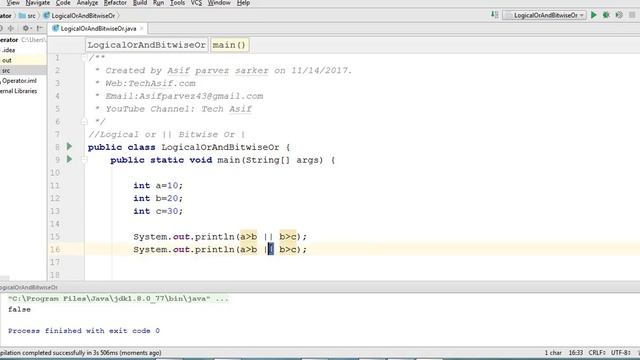The height and width of the screenshot is (360, 640).
Task: Open the Help menu
Action: [243, 3]
